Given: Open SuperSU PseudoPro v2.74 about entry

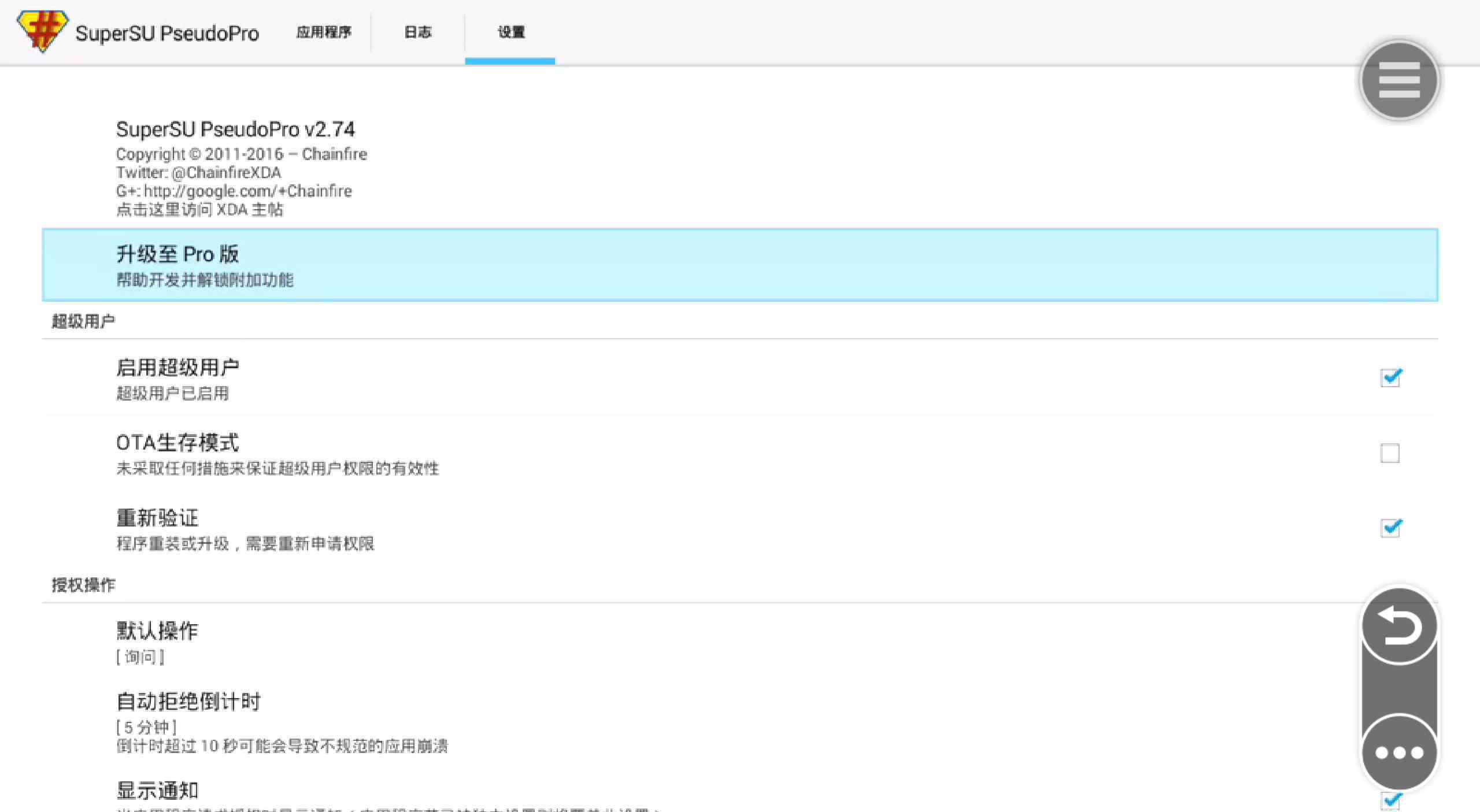Looking at the screenshot, I should pos(740,168).
